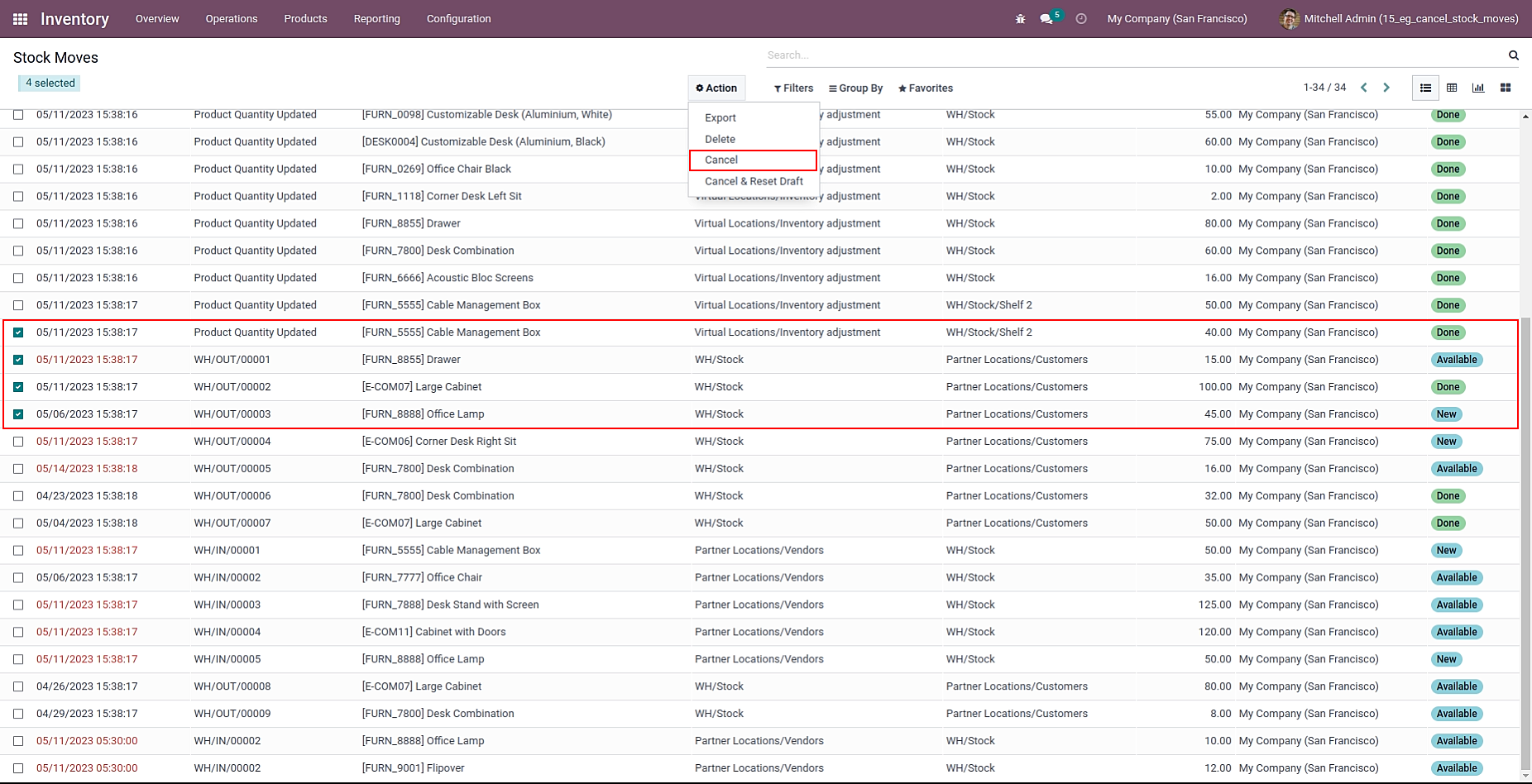Viewport: 1532px width, 784px height.
Task: Open the apps grid menu icon
Action: click(21, 19)
